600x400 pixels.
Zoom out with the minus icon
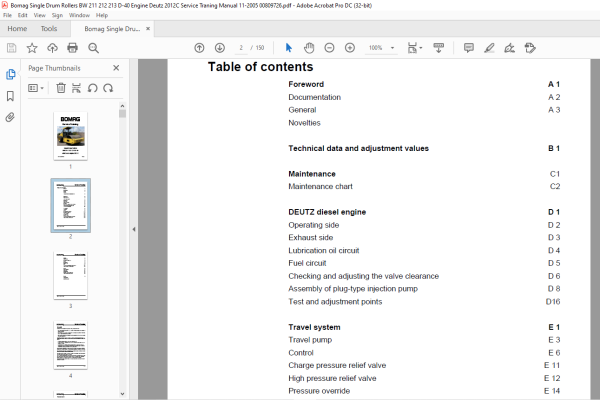click(329, 48)
